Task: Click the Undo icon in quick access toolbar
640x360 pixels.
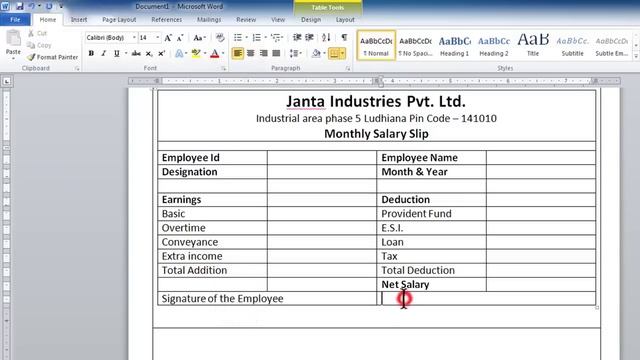Action: click(x=31, y=7)
